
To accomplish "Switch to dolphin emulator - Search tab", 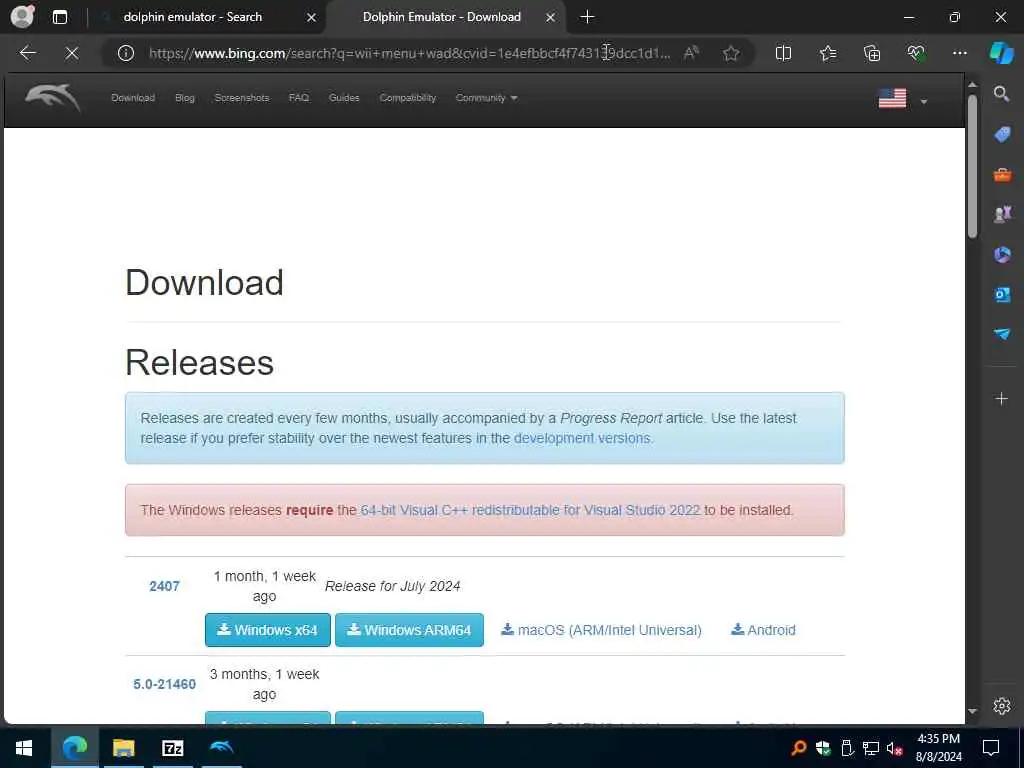I will click(204, 17).
